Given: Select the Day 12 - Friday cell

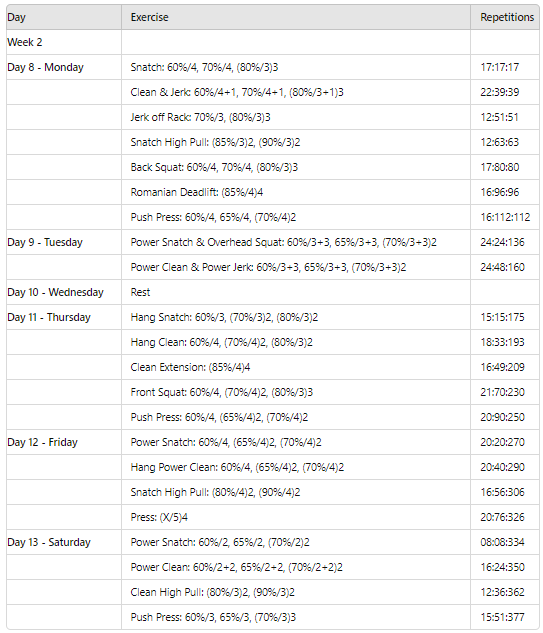Looking at the screenshot, I should tap(64, 442).
